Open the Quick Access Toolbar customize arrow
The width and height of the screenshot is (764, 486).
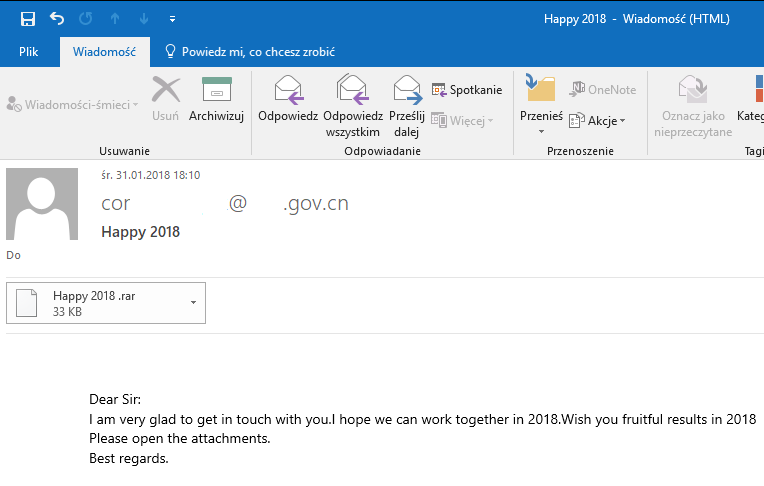[173, 19]
